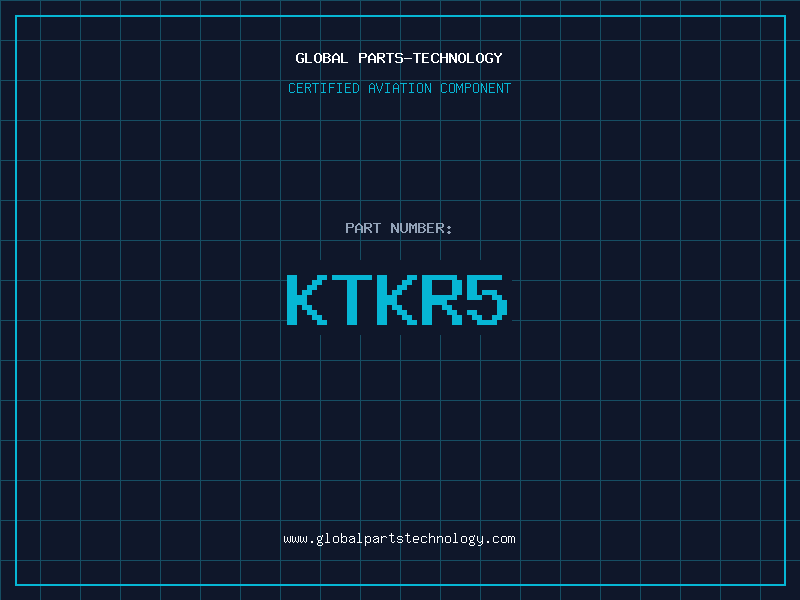
Task: Click the letter T in the part number
Action: (352, 299)
